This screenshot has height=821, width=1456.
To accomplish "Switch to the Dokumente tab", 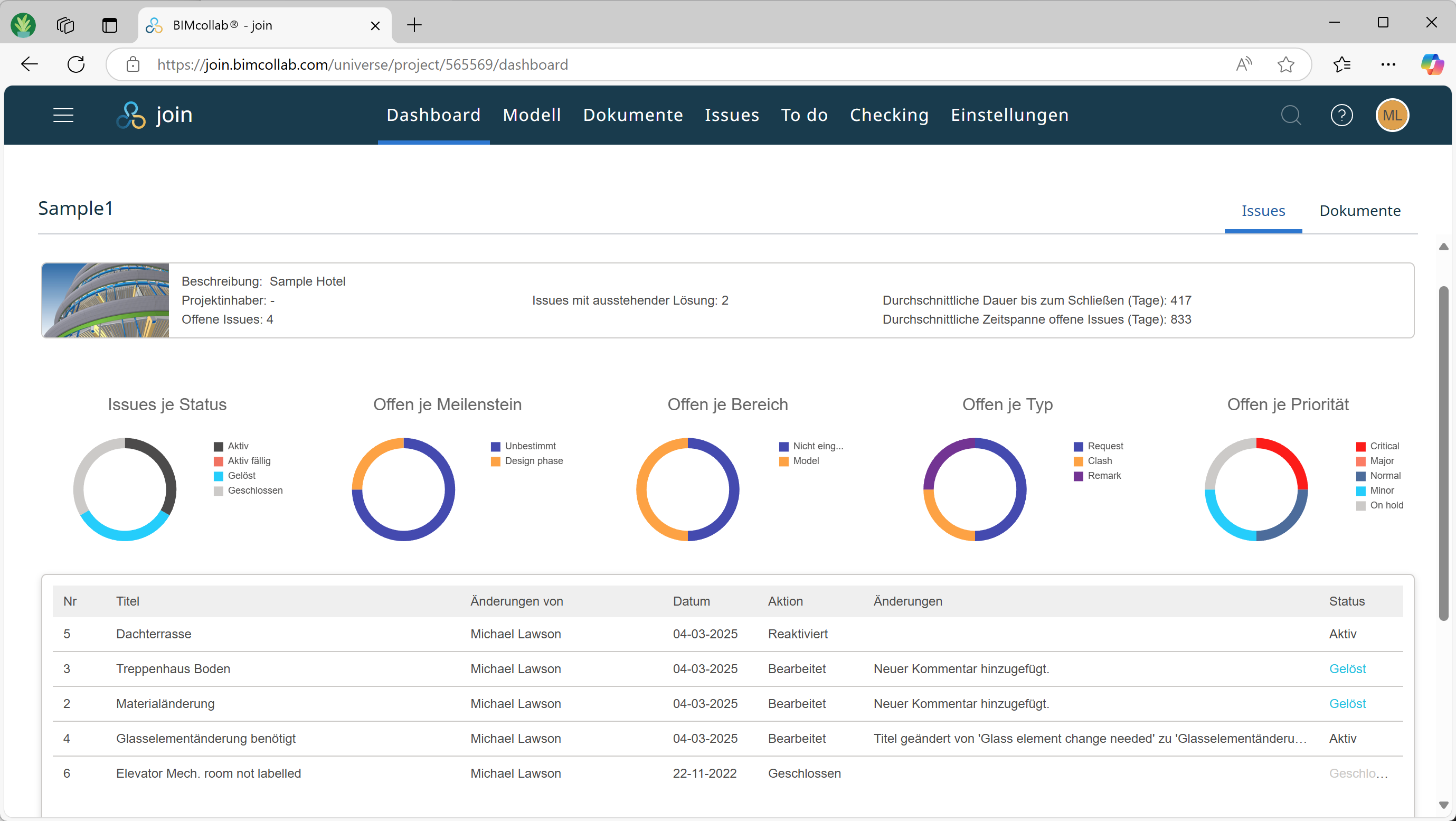I will tap(1359, 210).
